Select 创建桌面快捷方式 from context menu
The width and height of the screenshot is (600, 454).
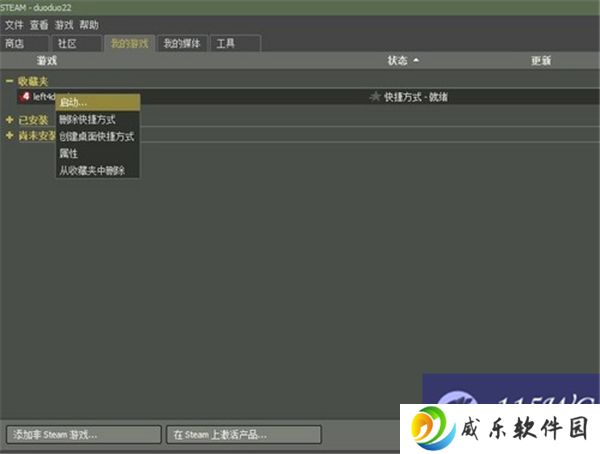click(98, 136)
